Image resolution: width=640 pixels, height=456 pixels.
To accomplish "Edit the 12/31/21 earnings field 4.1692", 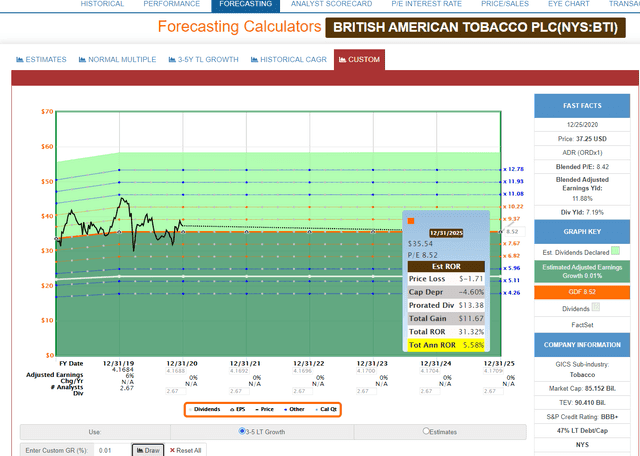I will click(x=239, y=371).
